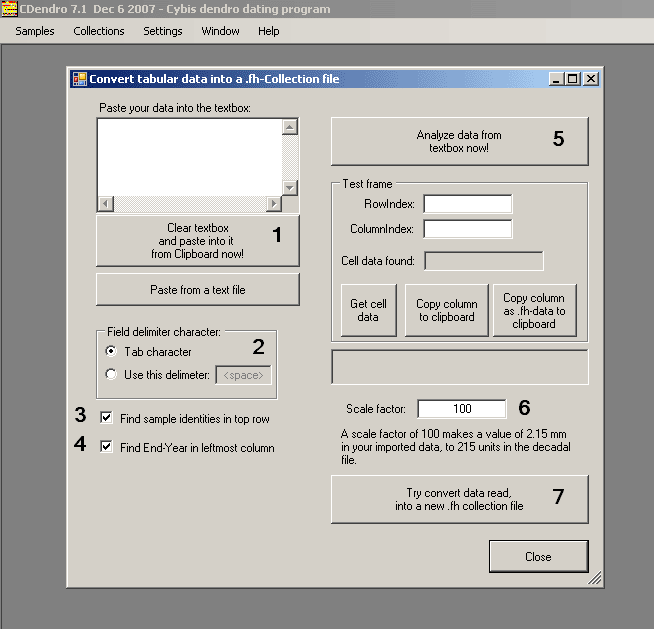Close the Convert dialog with the X button
This screenshot has height=629, width=654.
pyautogui.click(x=591, y=79)
